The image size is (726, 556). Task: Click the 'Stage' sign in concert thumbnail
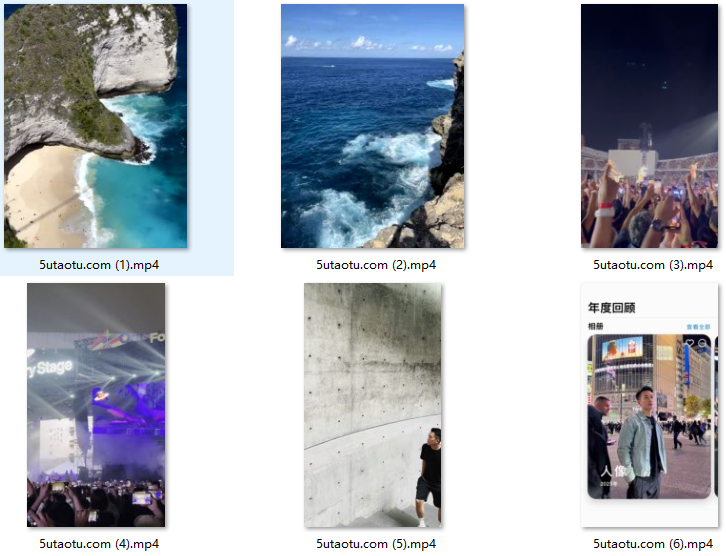point(55,368)
